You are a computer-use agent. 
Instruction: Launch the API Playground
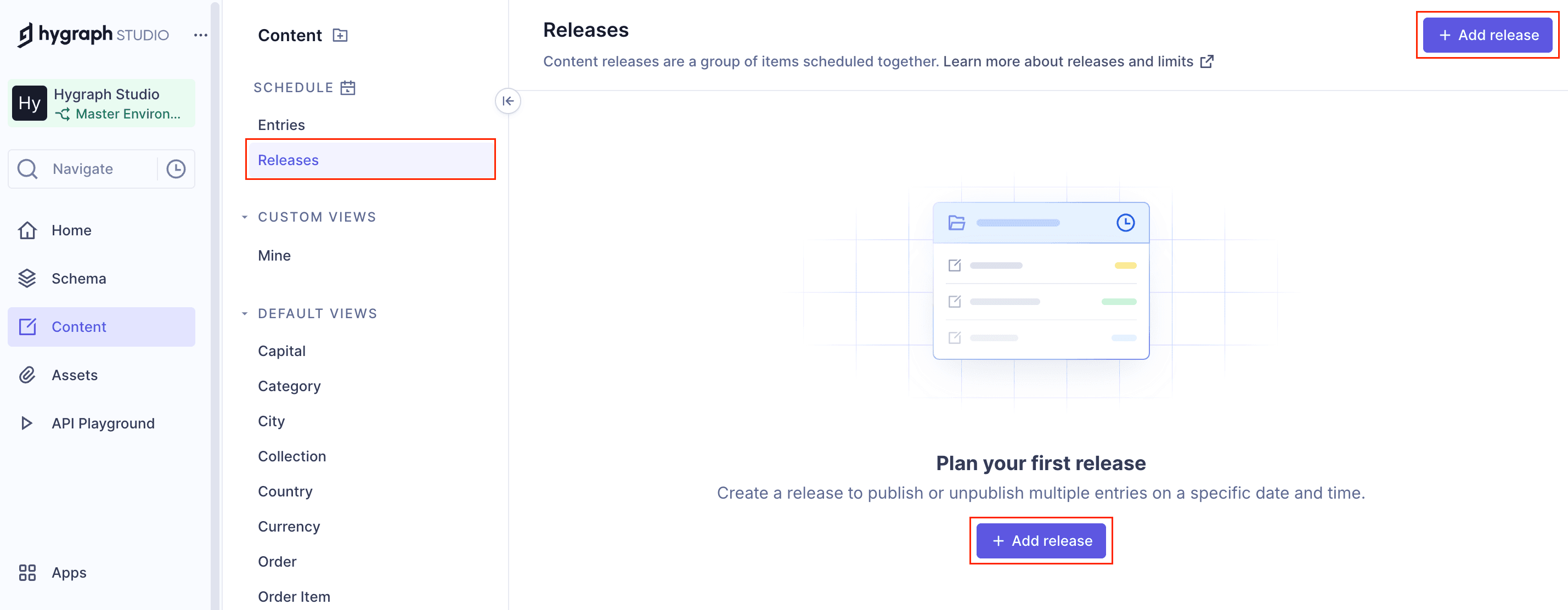(103, 423)
